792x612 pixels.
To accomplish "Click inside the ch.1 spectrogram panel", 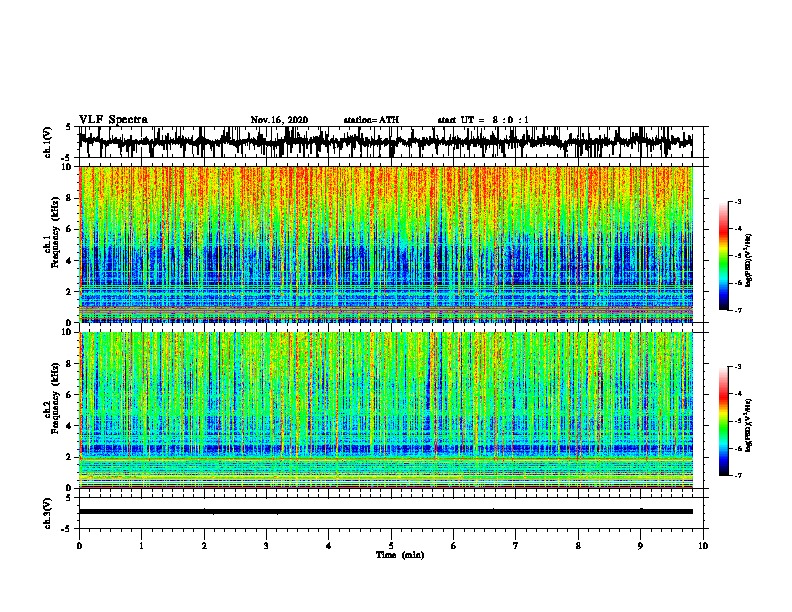I will click(x=386, y=244).
